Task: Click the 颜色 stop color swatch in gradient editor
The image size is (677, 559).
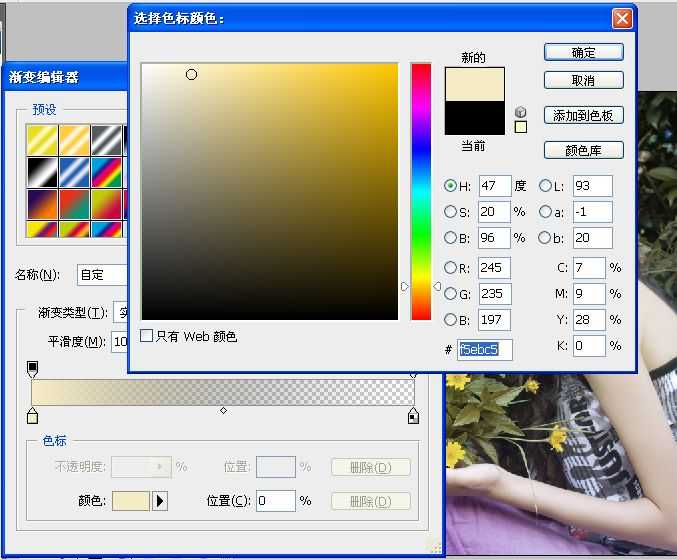Action: point(130,501)
